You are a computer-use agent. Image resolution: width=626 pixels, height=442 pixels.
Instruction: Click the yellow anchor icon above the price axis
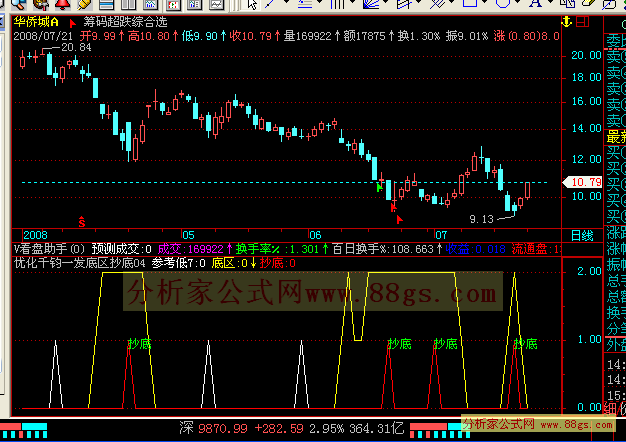567,22
